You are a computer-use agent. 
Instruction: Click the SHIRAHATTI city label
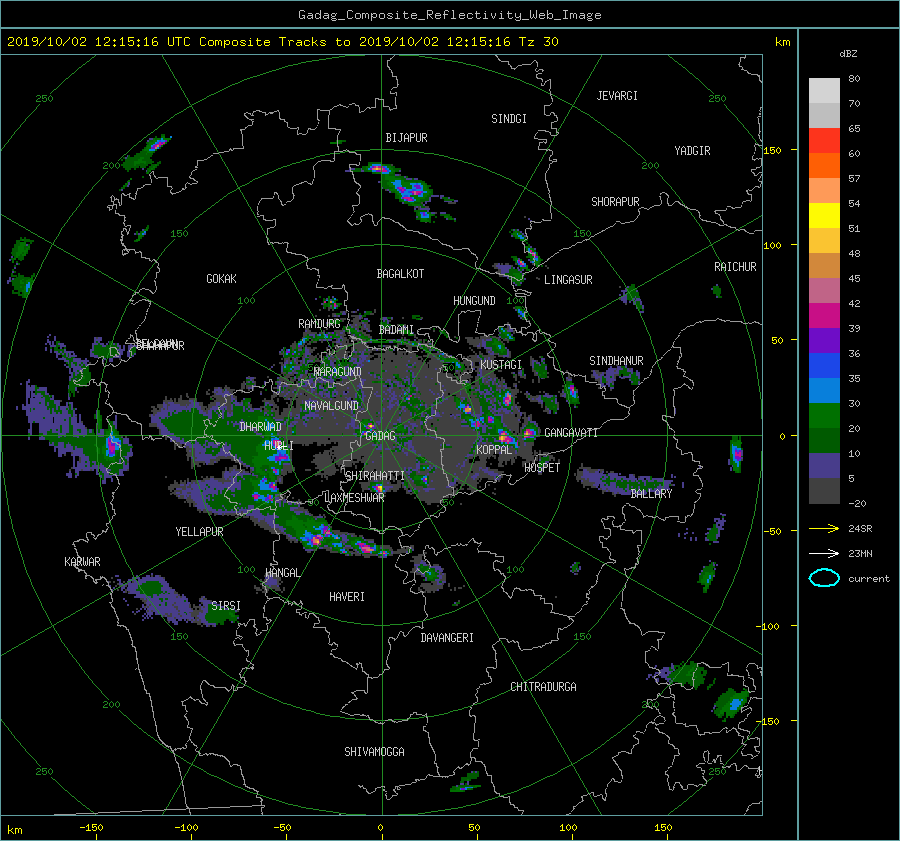point(375,476)
